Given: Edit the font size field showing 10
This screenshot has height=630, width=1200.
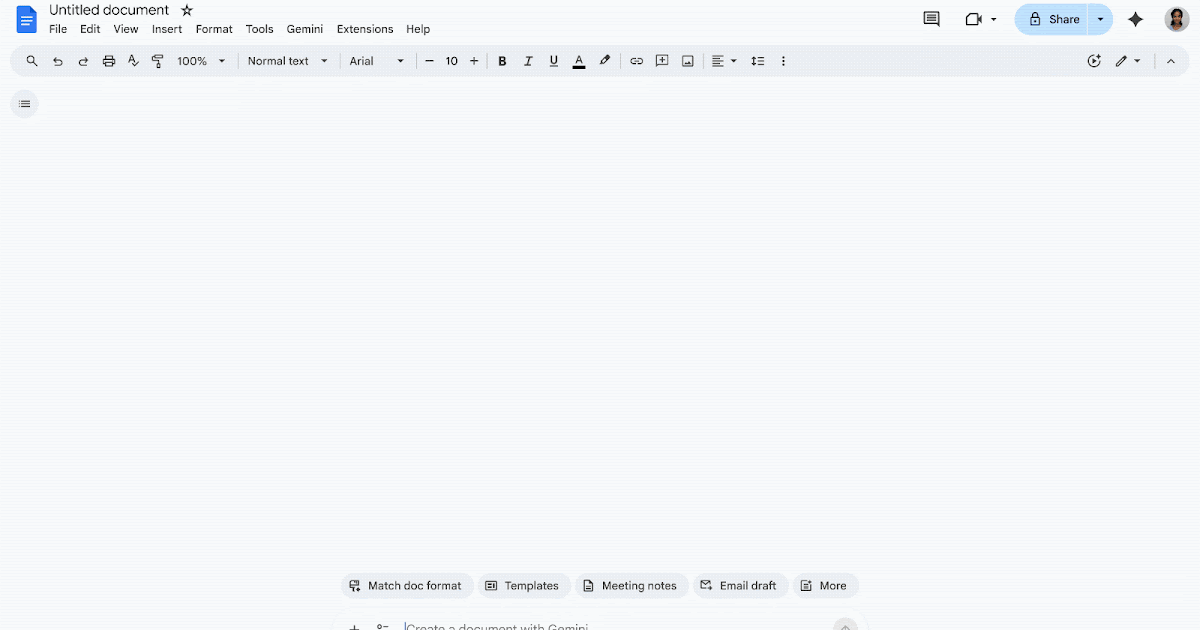Looking at the screenshot, I should coord(452,61).
